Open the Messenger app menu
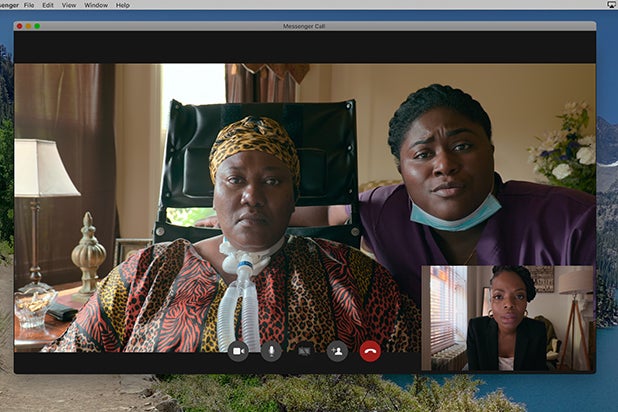The height and width of the screenshot is (412, 618). [8, 5]
